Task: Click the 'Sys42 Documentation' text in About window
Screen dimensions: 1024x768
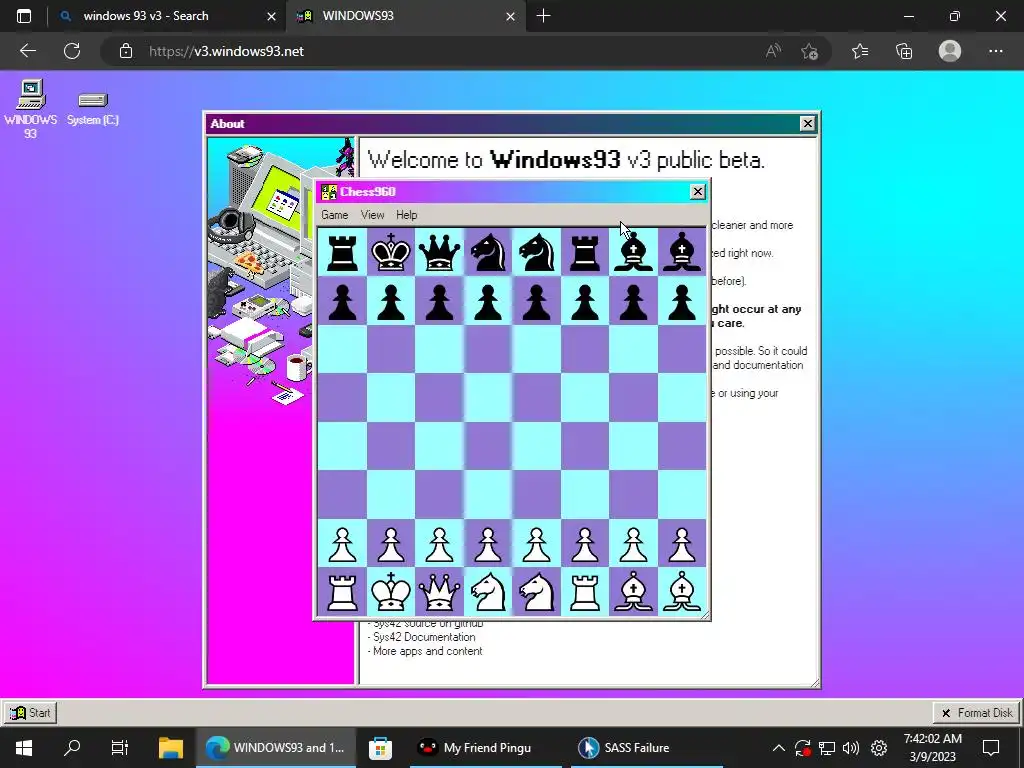Action: (424, 637)
